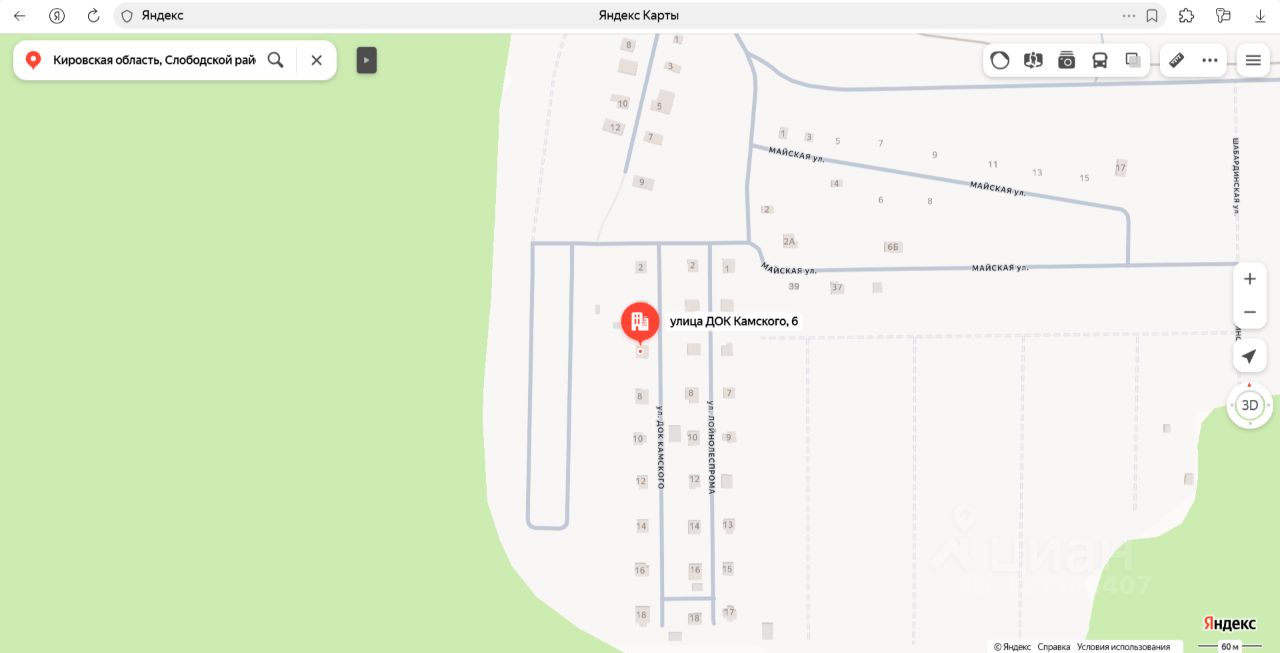The image size is (1280, 653).
Task: Enable street panoramas layer
Action: 1033,60
